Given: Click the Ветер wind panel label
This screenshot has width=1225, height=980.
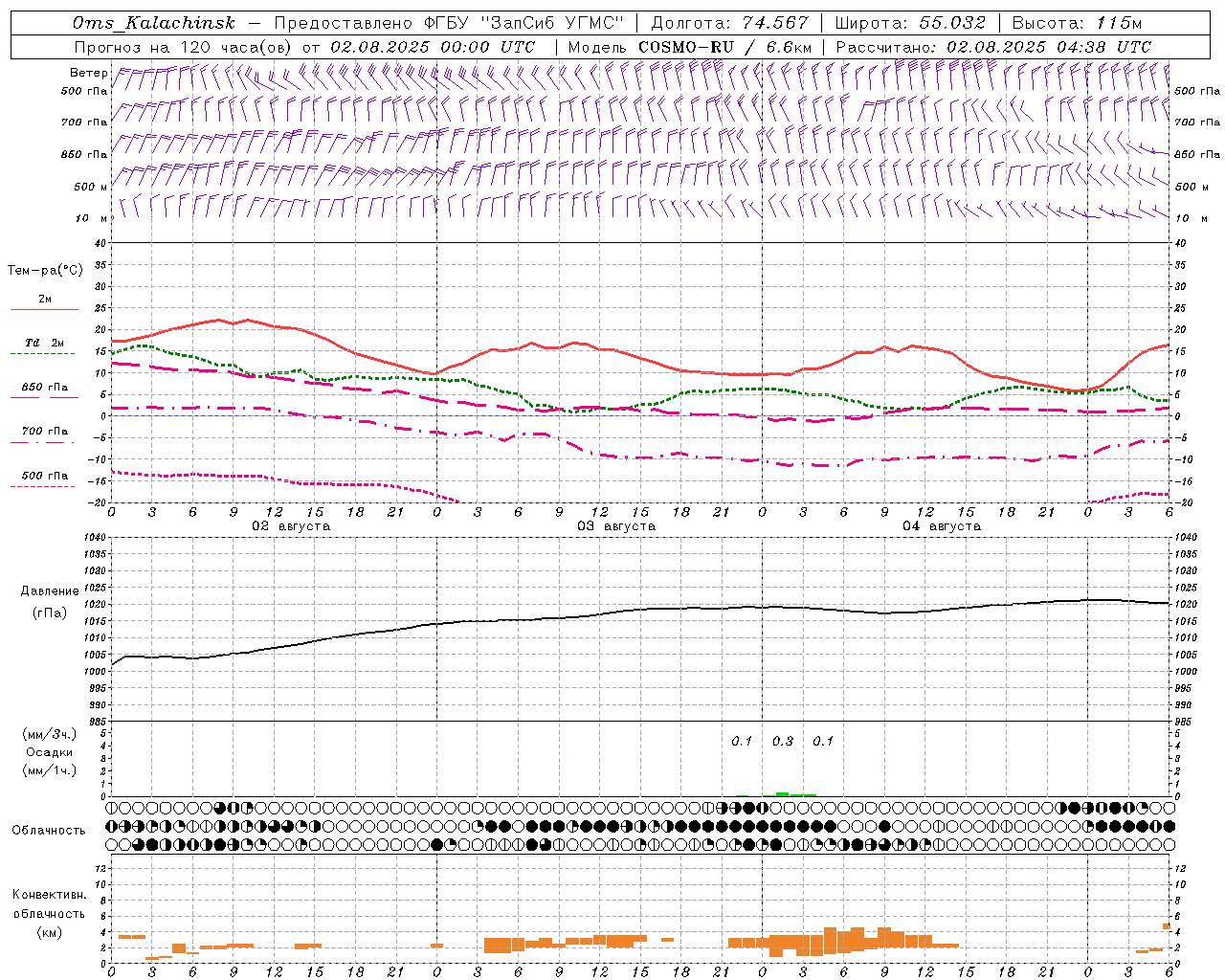Looking at the screenshot, I should click(x=88, y=73).
